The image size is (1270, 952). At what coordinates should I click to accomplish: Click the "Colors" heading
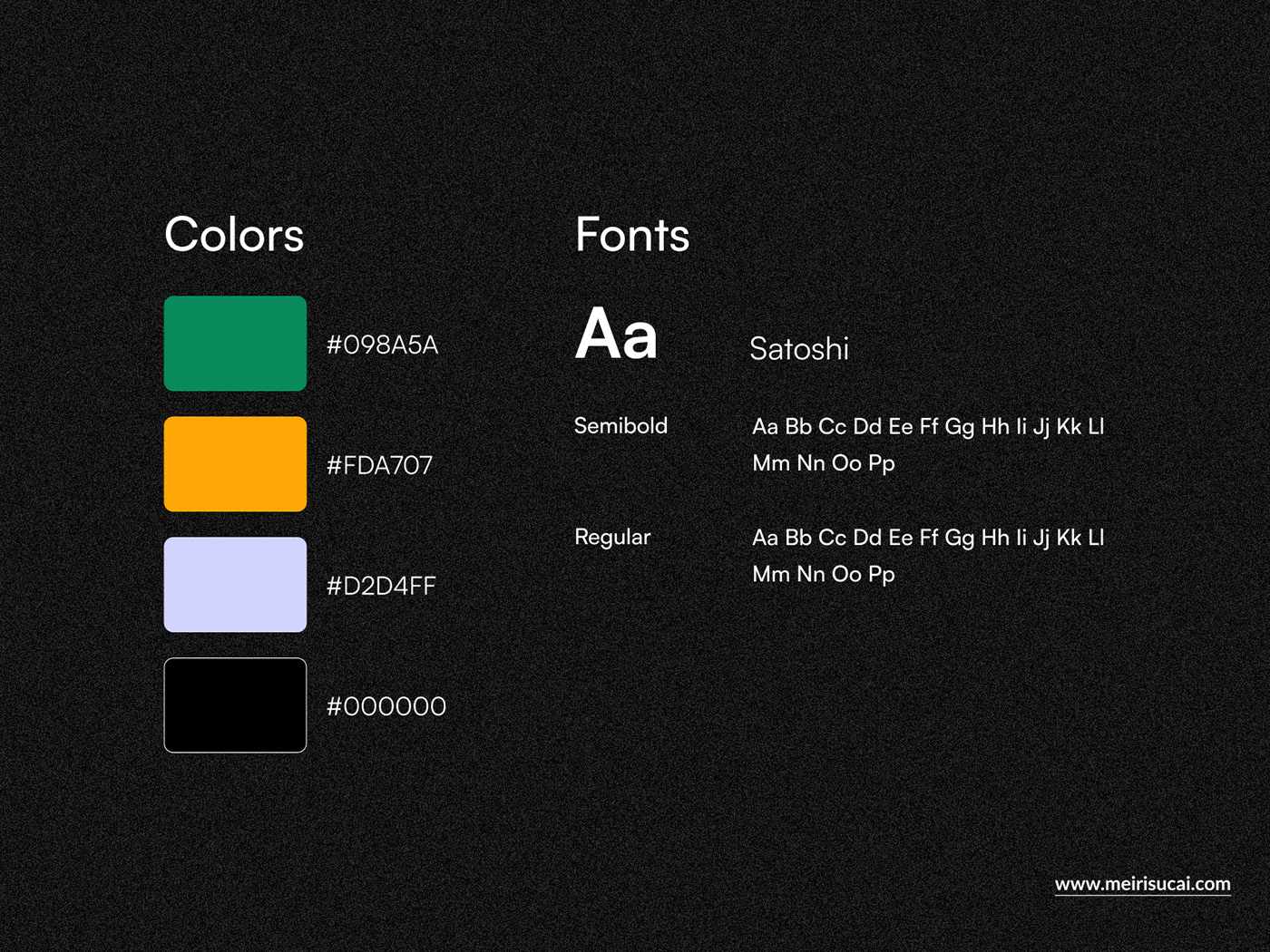[234, 235]
